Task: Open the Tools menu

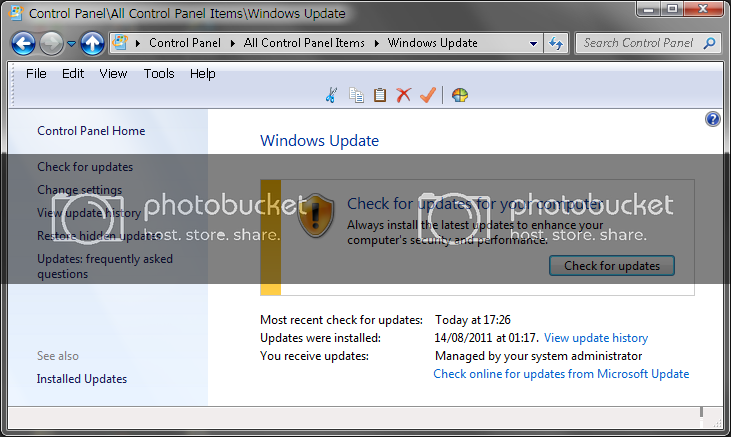Action: click(159, 74)
